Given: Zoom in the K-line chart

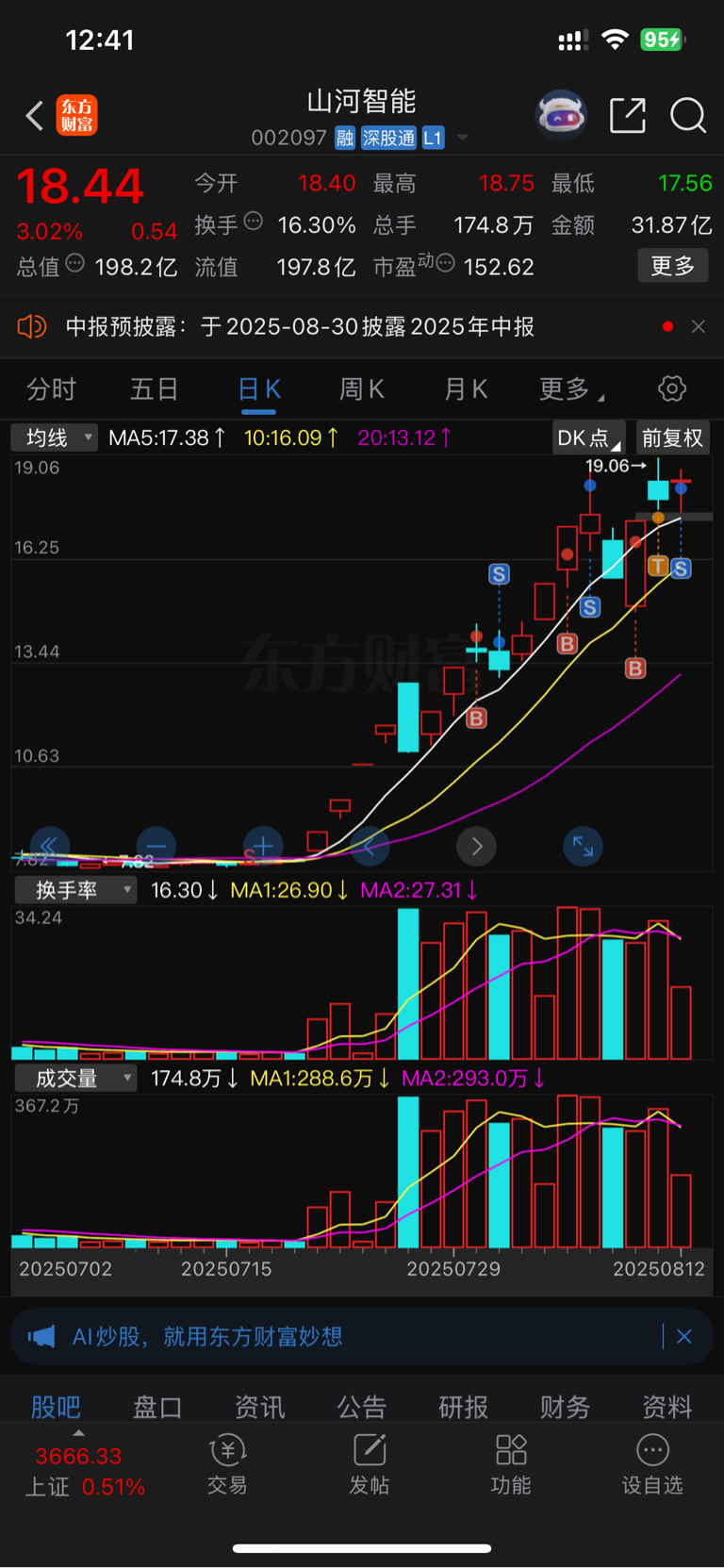Looking at the screenshot, I should click(x=263, y=846).
